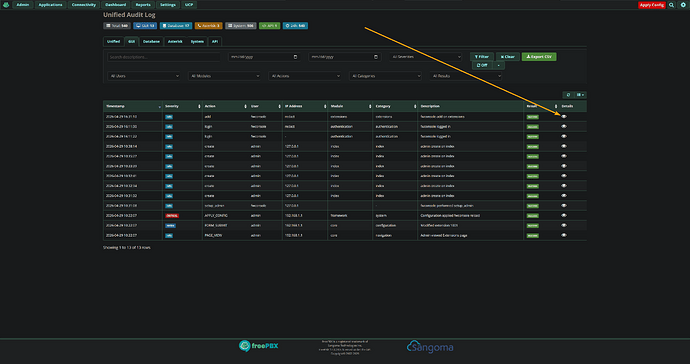Sort table by Result column
The width and height of the screenshot is (690, 364).
pyautogui.click(x=541, y=106)
